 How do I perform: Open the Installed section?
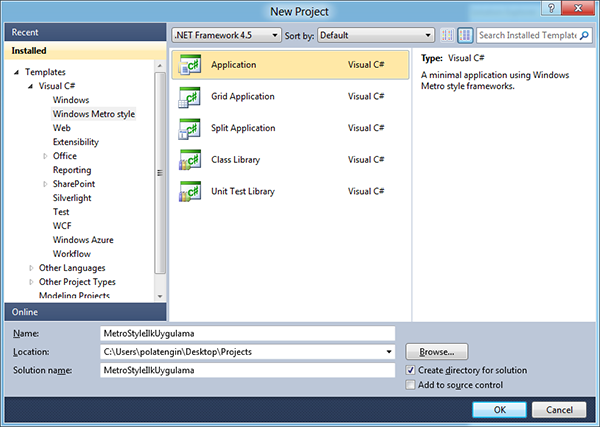[x=85, y=51]
